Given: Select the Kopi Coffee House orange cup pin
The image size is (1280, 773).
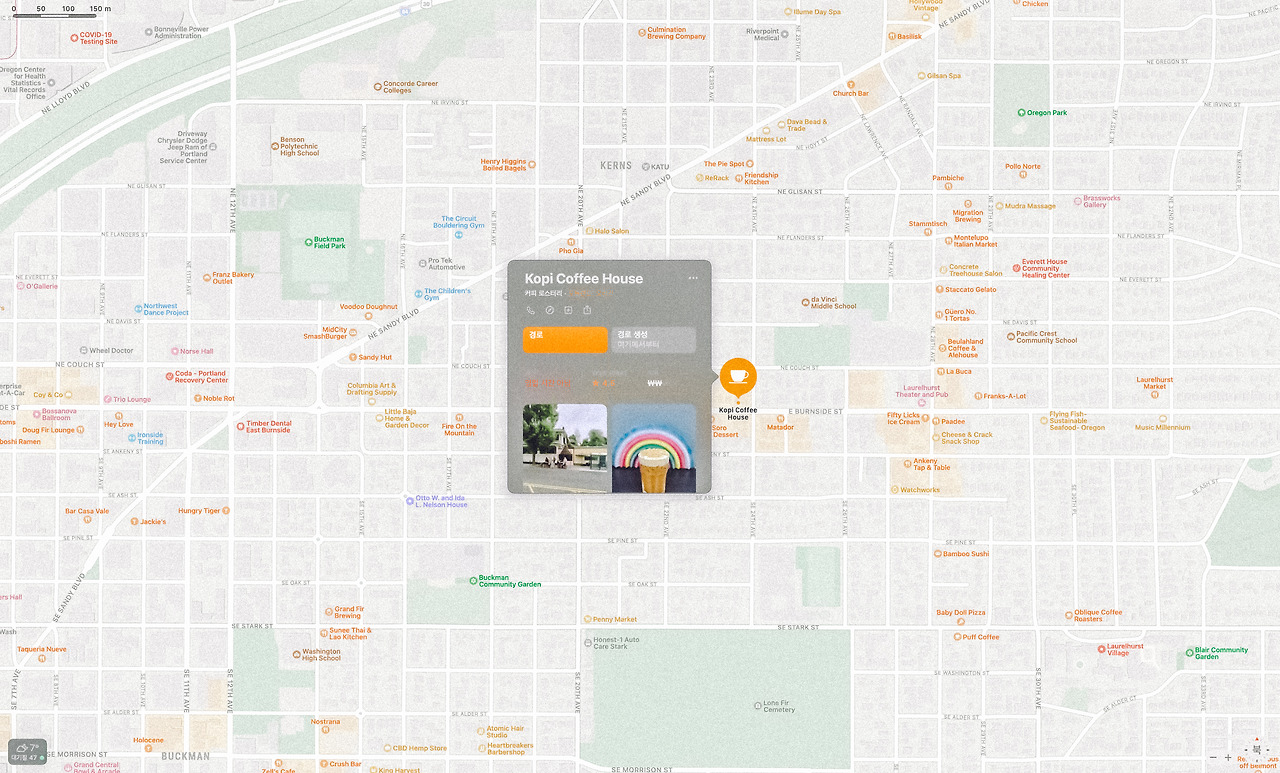Looking at the screenshot, I should 738,377.
